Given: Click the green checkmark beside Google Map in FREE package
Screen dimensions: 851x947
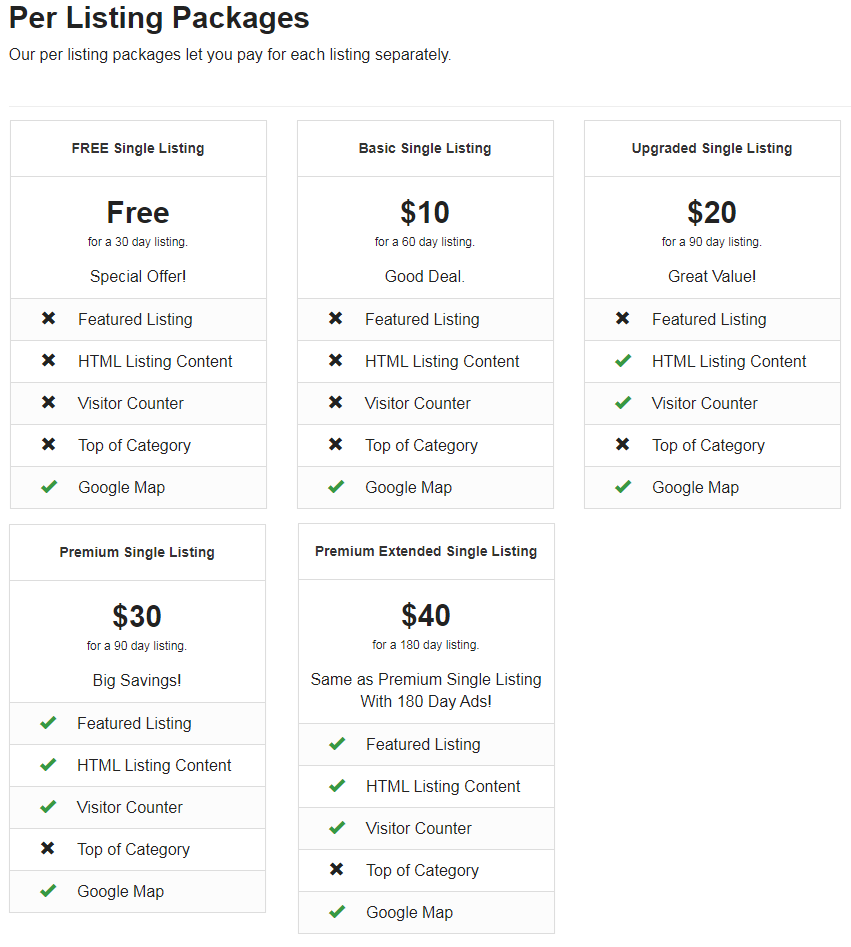Looking at the screenshot, I should (49, 486).
